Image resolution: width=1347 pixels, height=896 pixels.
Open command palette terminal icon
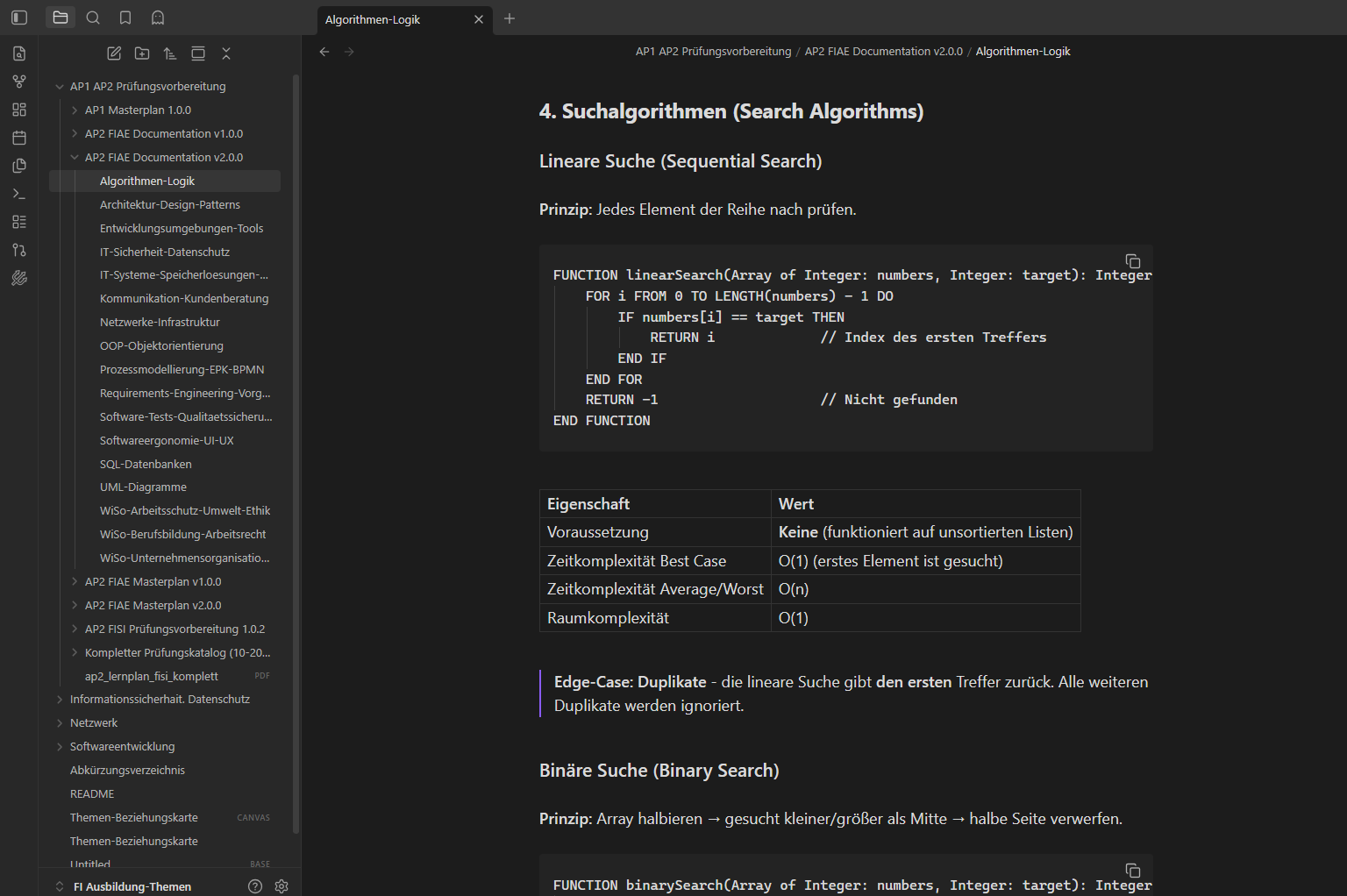(19, 194)
